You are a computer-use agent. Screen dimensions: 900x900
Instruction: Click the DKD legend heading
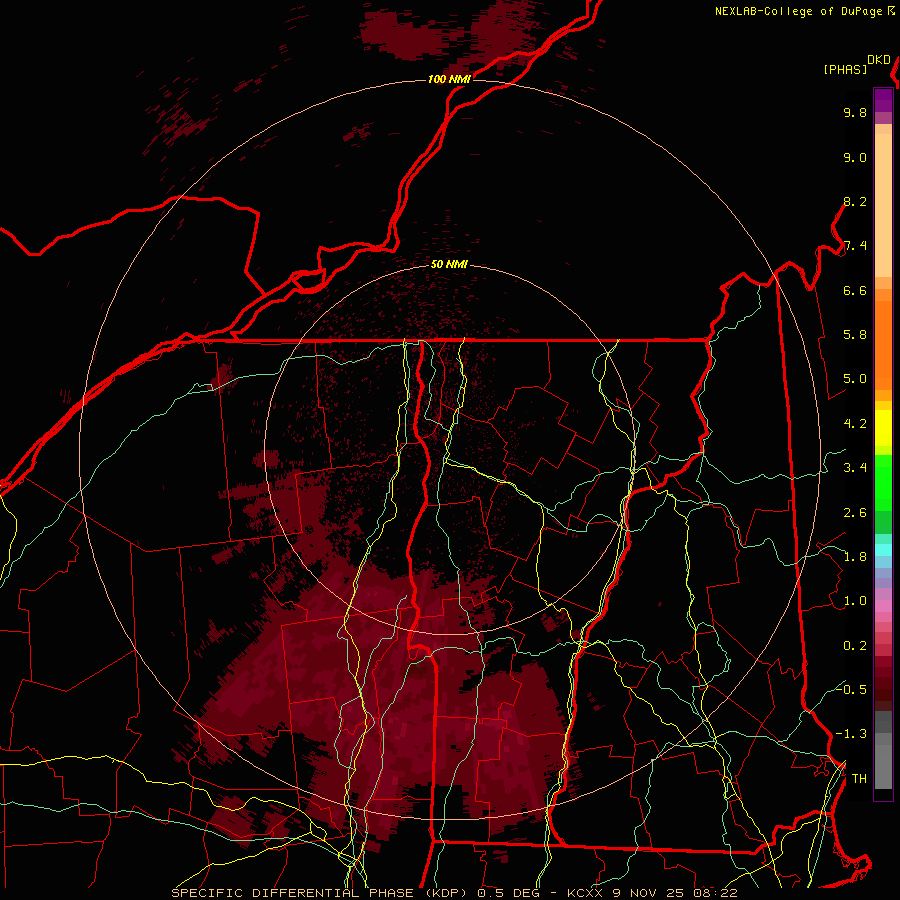[878, 60]
